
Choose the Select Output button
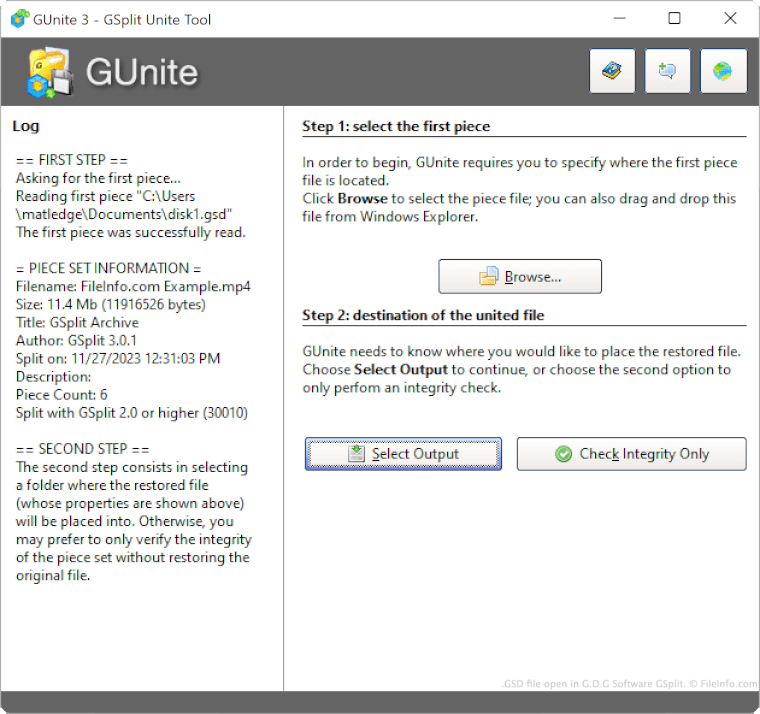(x=403, y=454)
